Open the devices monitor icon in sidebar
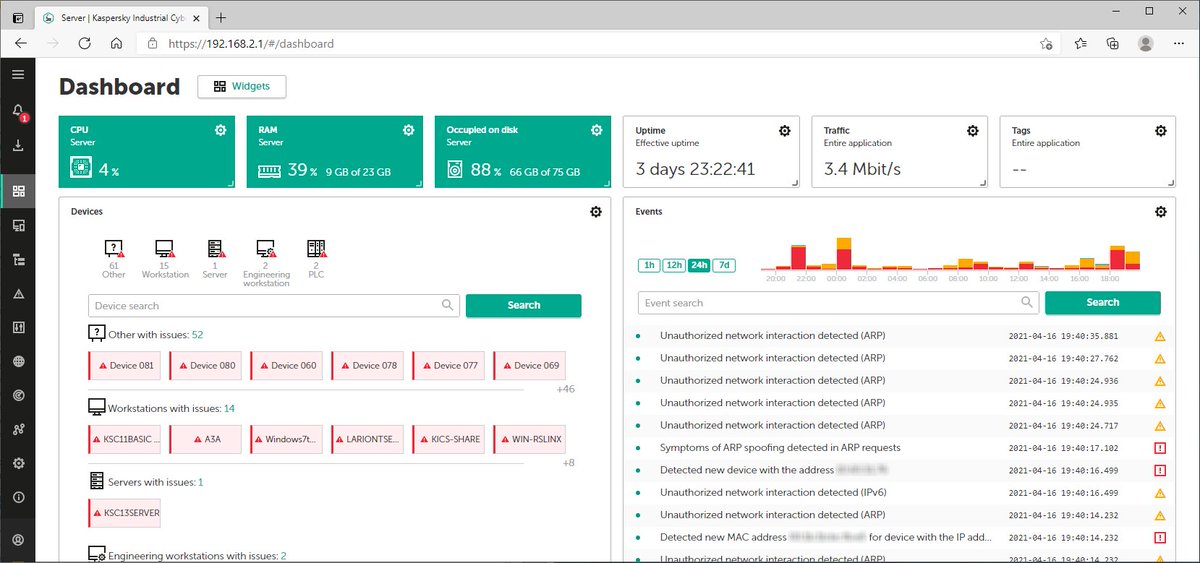1200x563 pixels. pyautogui.click(x=17, y=227)
